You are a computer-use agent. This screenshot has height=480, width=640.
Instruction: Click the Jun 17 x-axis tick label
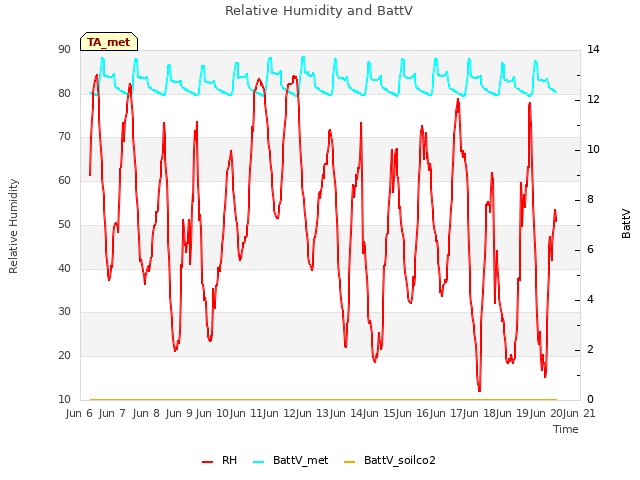446,413
